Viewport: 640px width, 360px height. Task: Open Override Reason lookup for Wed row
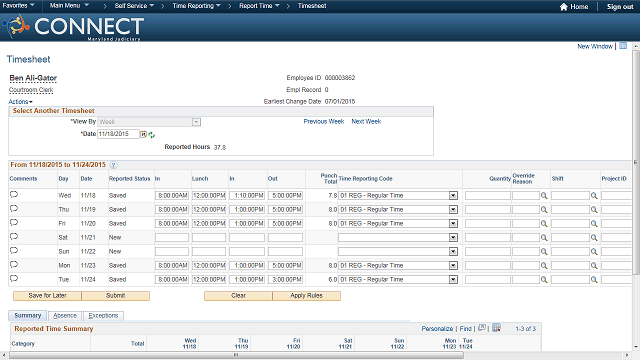(x=544, y=196)
